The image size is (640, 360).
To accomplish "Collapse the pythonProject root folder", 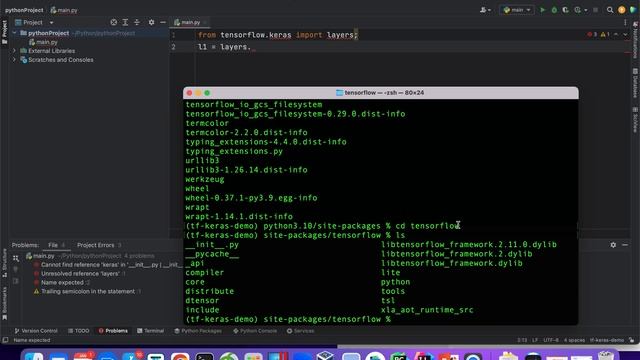I will point(15,33).
